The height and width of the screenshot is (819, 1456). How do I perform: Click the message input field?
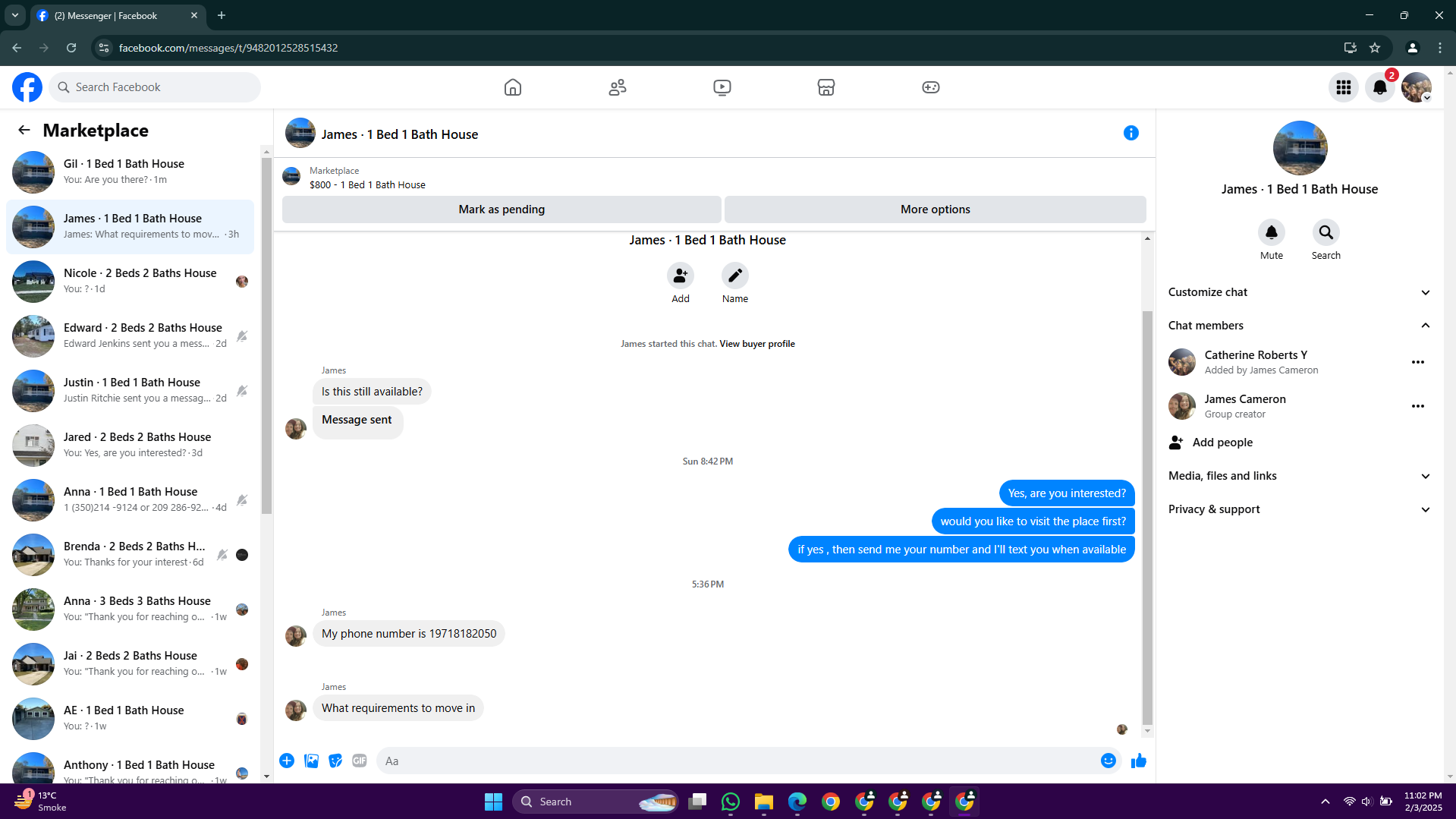pos(737,761)
